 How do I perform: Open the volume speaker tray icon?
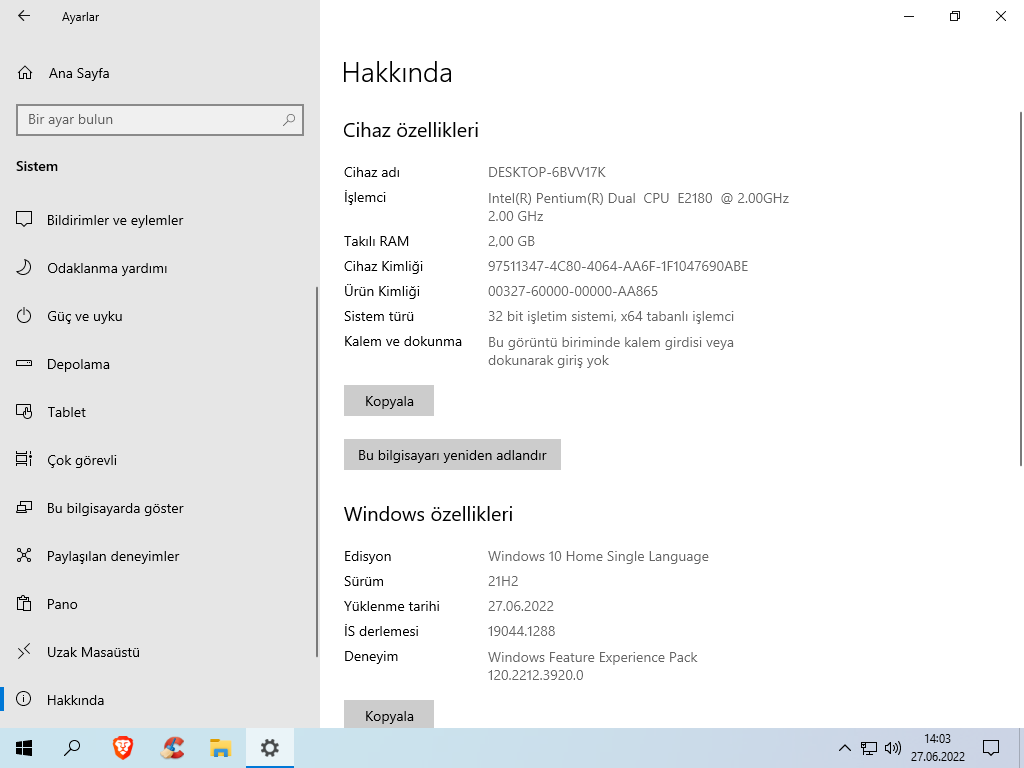click(x=893, y=748)
